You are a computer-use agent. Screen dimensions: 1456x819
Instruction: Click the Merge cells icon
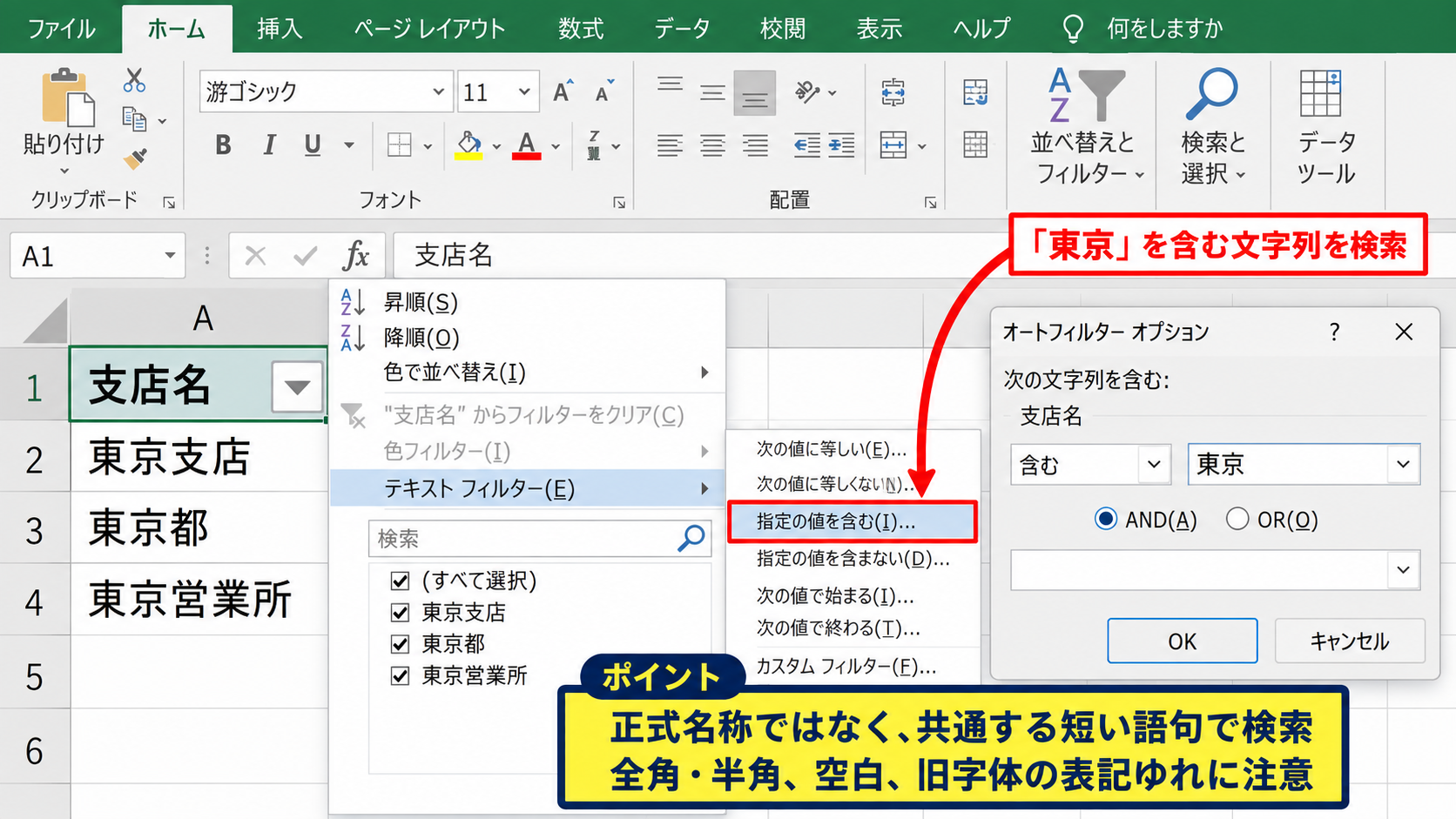coord(893,144)
